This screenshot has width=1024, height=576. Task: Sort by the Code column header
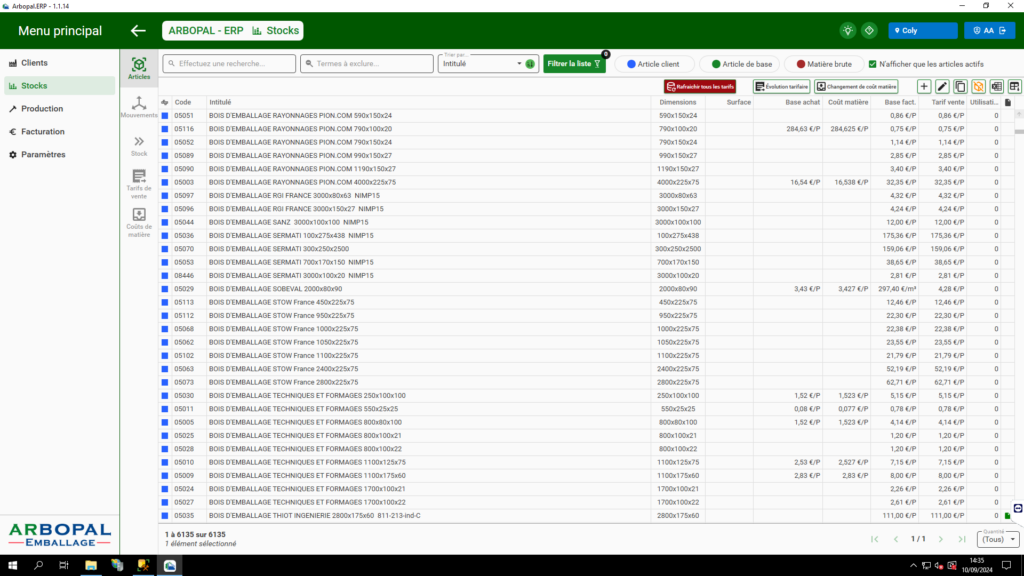point(183,103)
